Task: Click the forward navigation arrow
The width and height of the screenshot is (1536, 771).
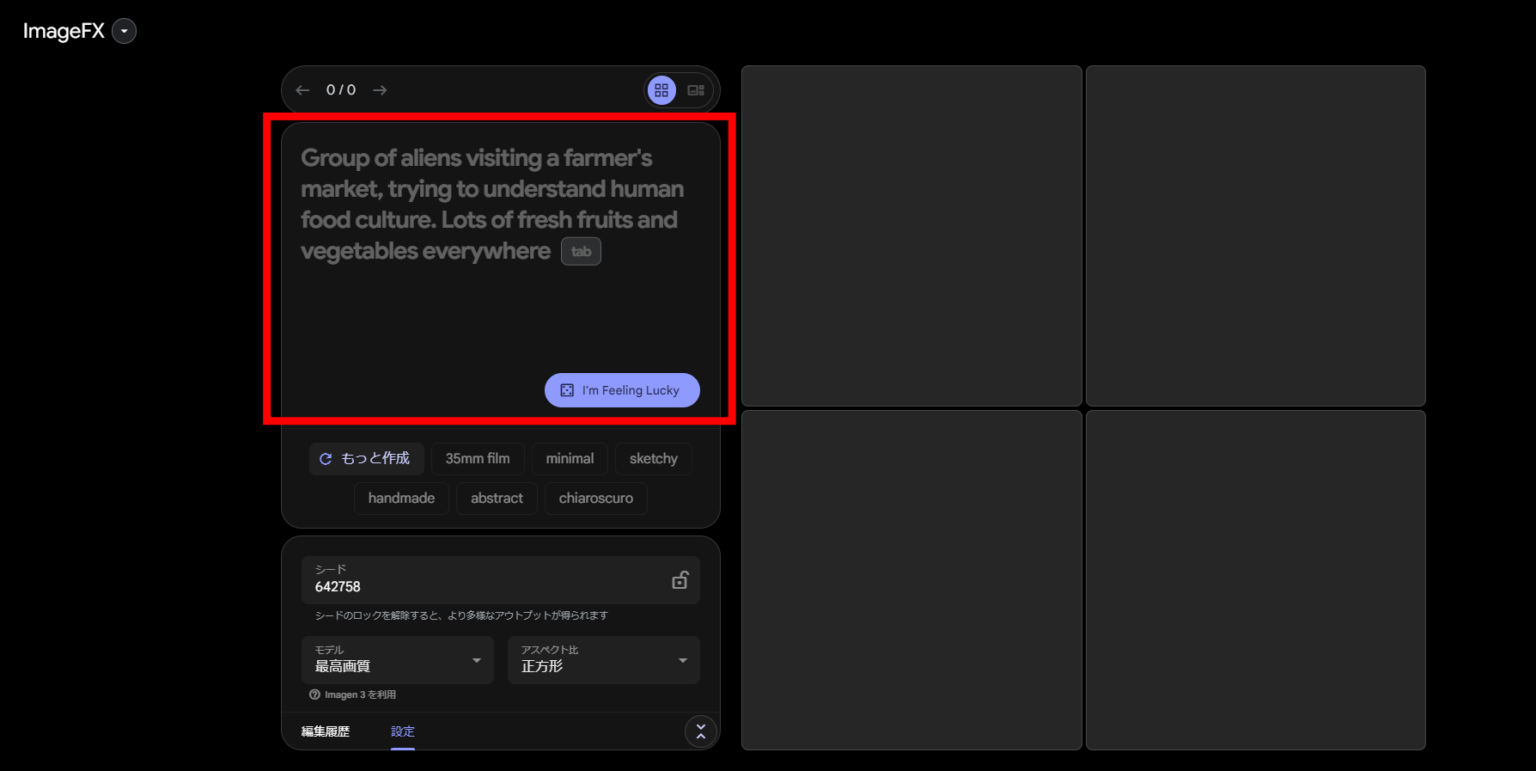Action: click(x=379, y=89)
